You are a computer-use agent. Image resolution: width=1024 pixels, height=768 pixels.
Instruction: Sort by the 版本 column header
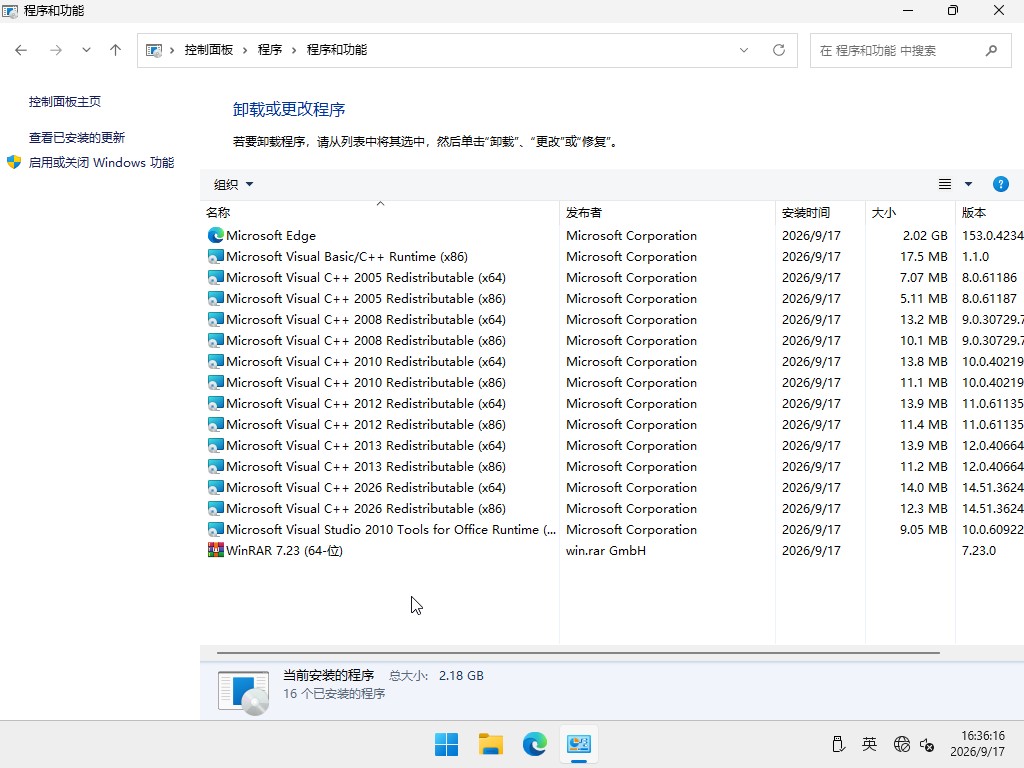click(989, 212)
